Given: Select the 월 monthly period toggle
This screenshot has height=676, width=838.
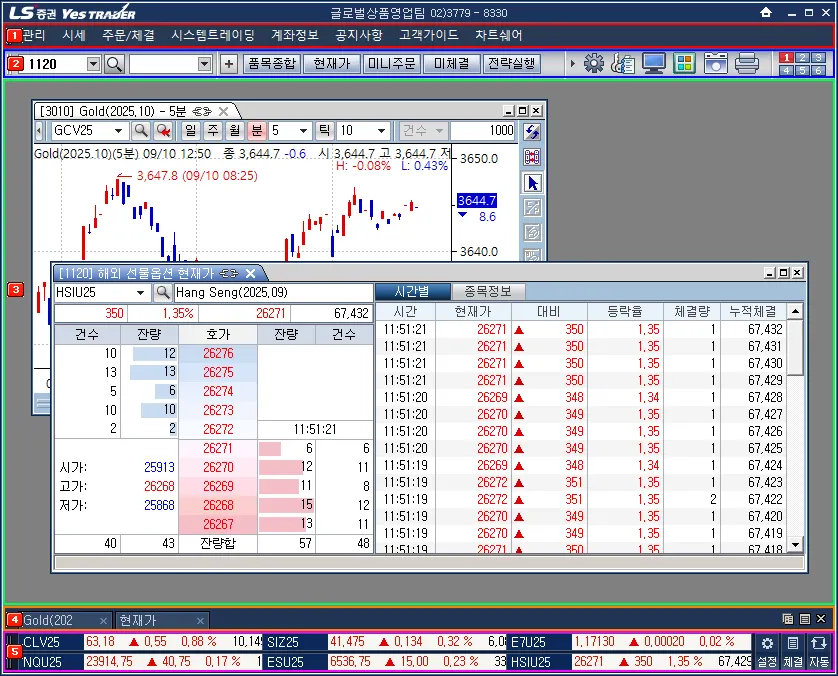Looking at the screenshot, I should (235, 130).
